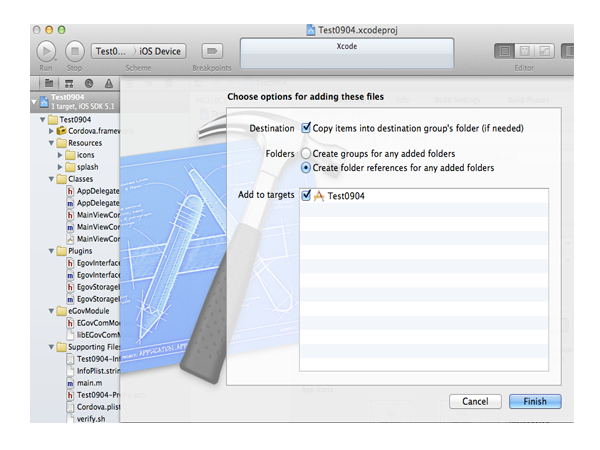
Task: Open the Project navigator folder icon
Action: [48, 83]
